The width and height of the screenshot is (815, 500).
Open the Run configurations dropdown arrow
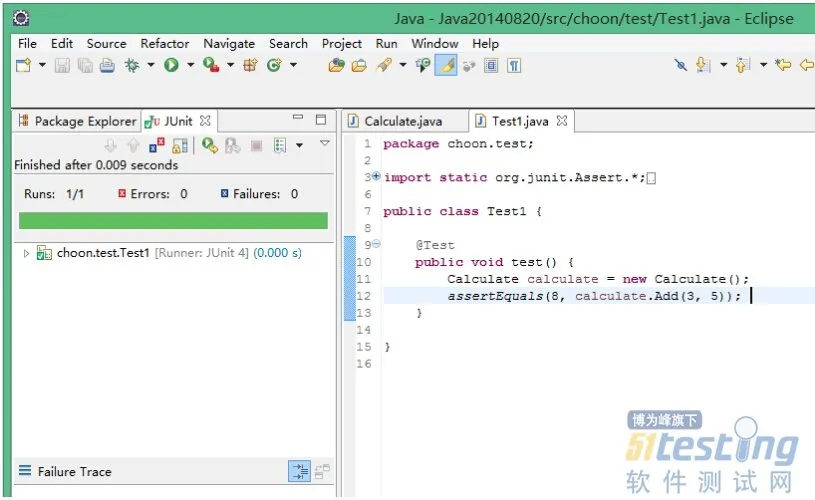[190, 65]
